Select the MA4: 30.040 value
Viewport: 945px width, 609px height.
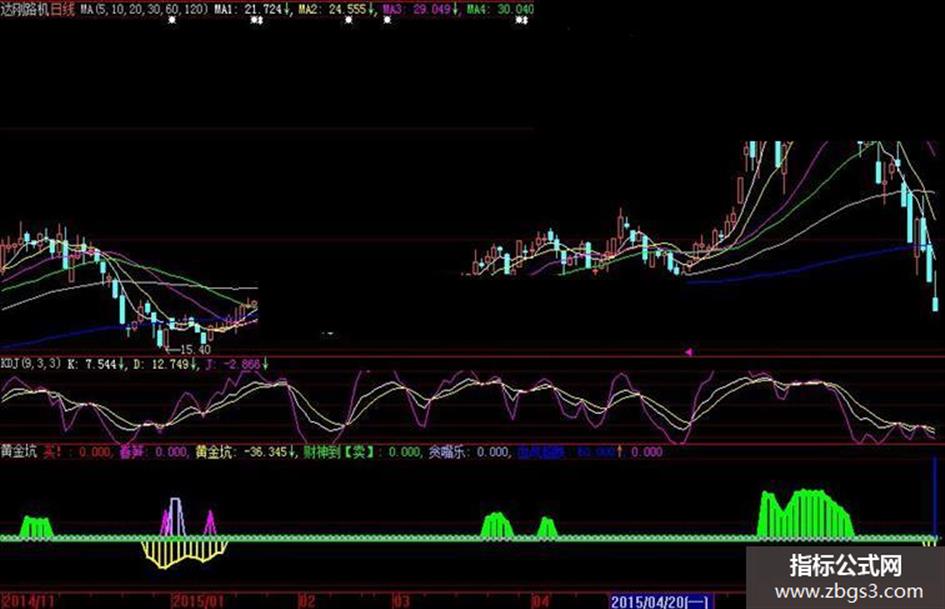click(500, 9)
